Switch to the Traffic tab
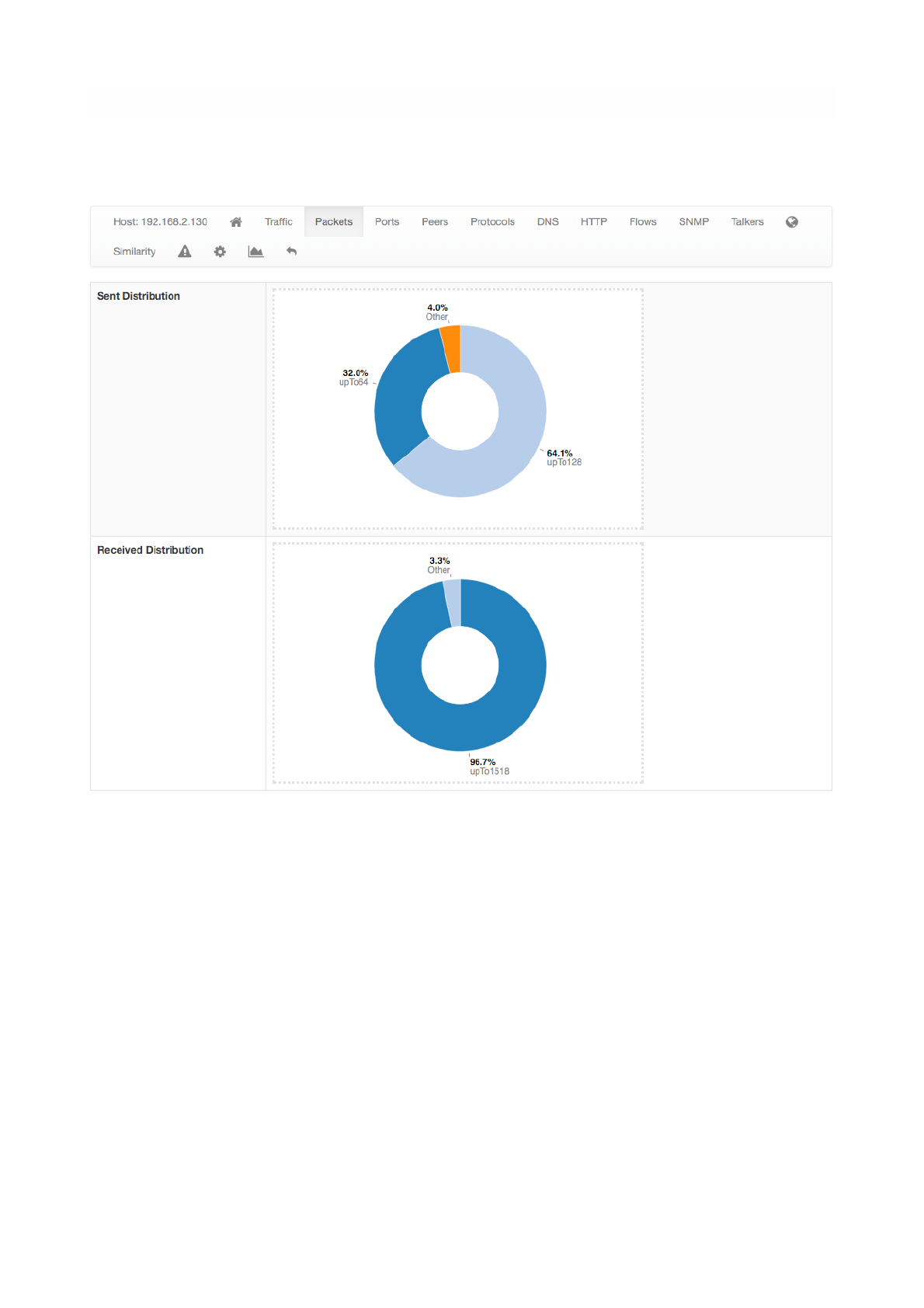 pyautogui.click(x=278, y=222)
